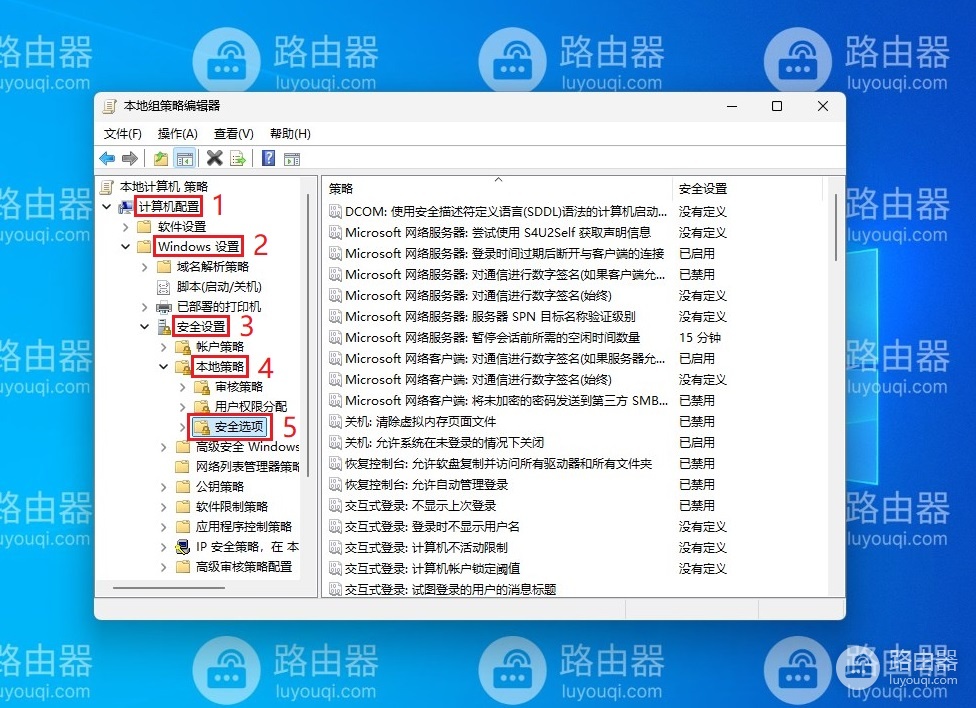The image size is (976, 708).
Task: Click the Help question mark toolbar icon
Action: tap(268, 159)
